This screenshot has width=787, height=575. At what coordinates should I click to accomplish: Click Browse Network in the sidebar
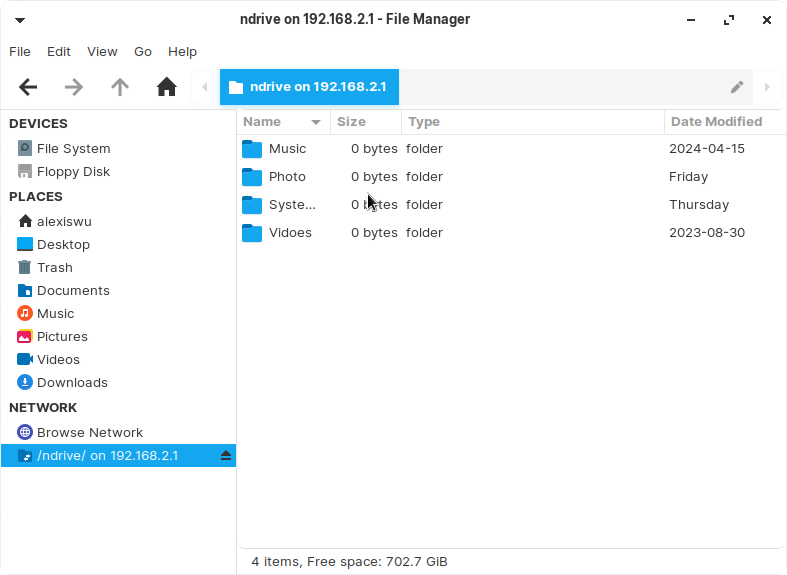coord(118,433)
